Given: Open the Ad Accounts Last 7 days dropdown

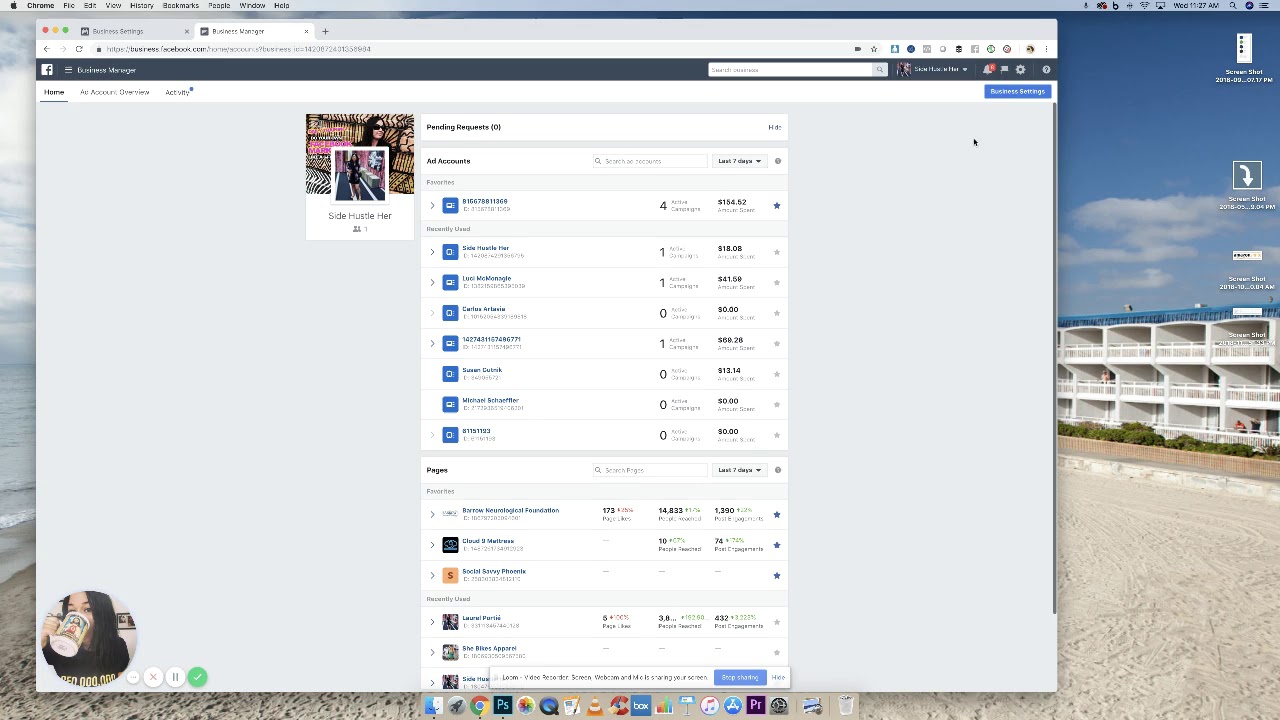Looking at the screenshot, I should (739, 161).
